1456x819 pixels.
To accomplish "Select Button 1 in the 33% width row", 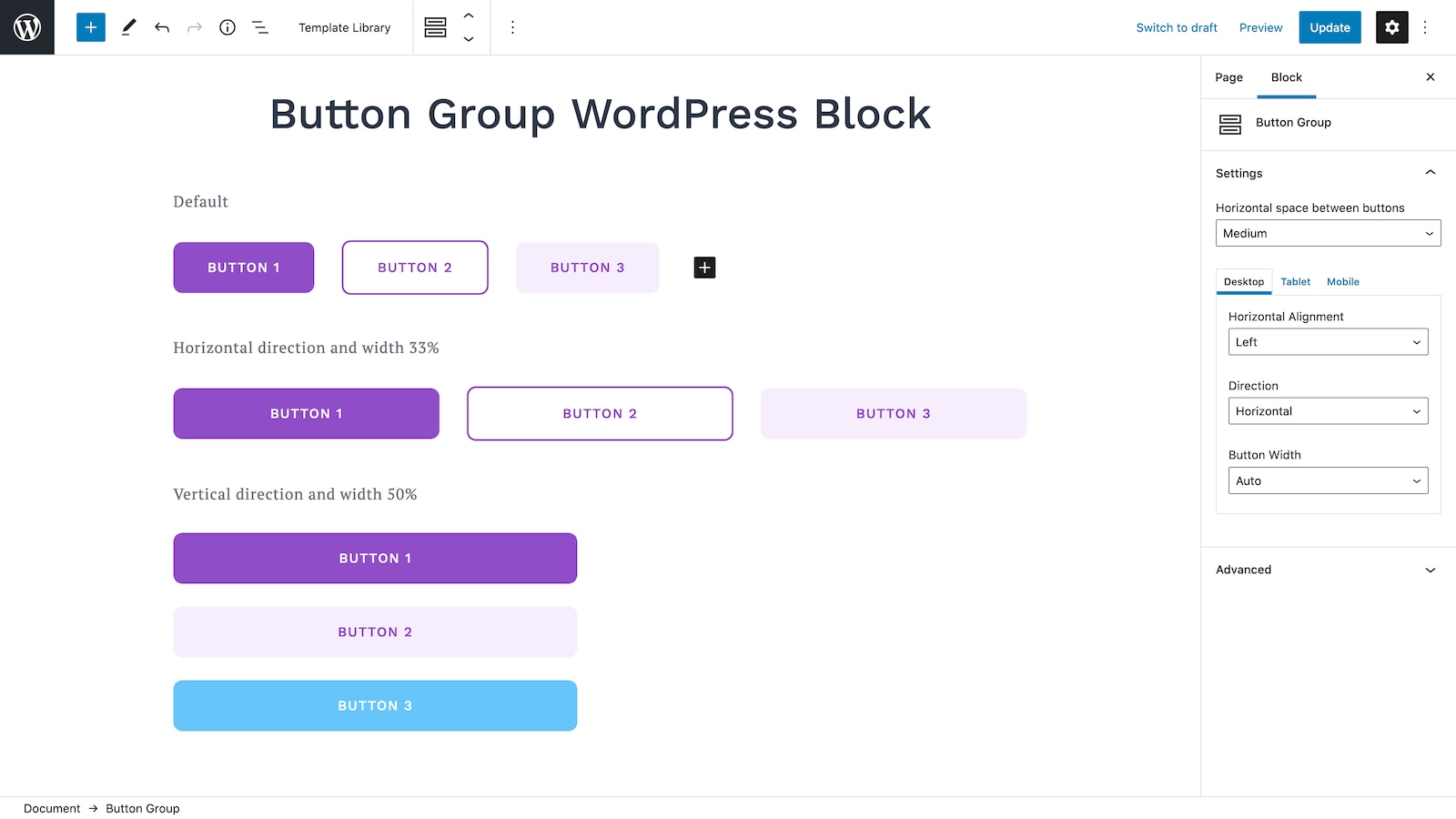I will pos(307,413).
